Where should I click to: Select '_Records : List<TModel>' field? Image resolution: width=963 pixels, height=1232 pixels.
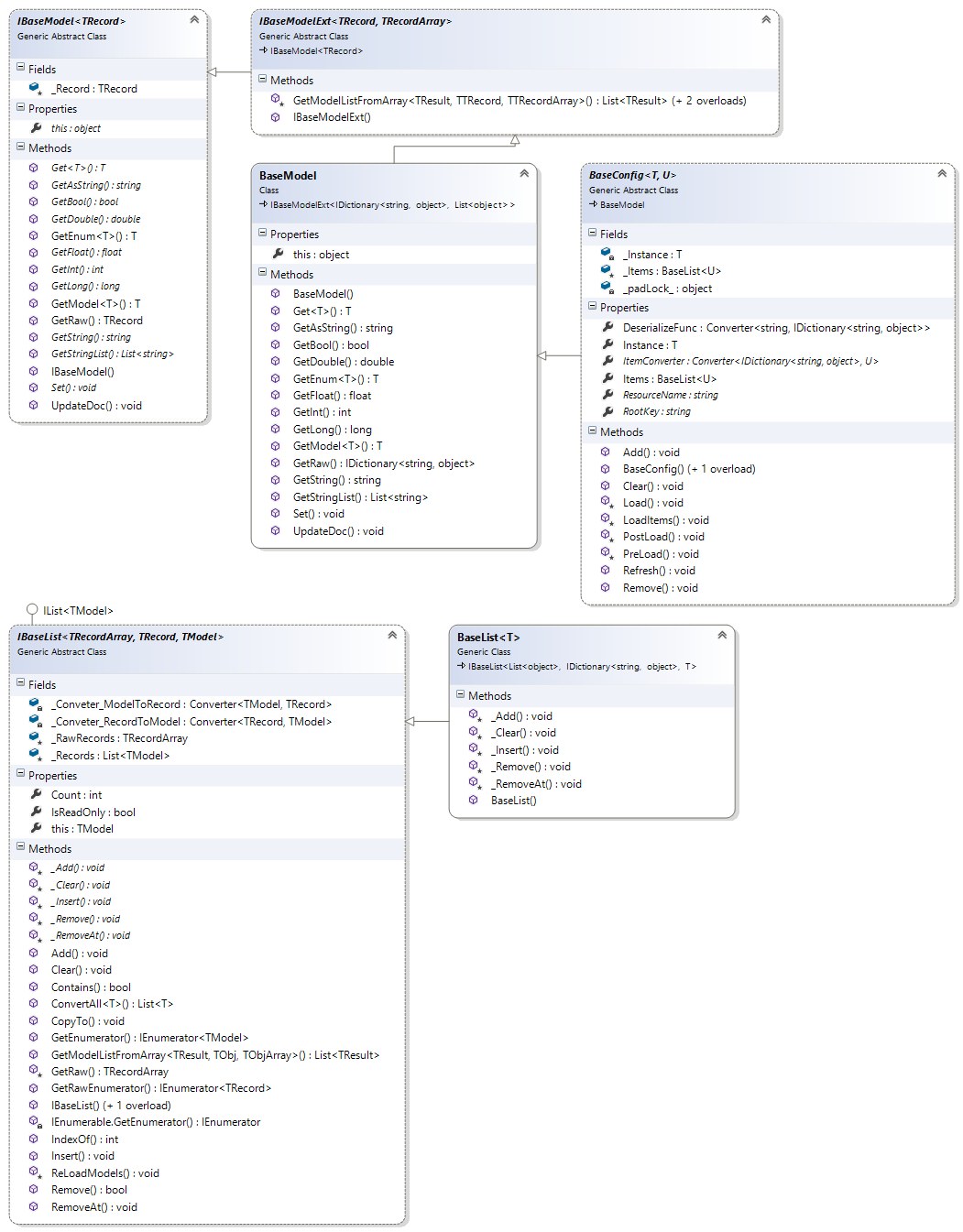tap(110, 756)
